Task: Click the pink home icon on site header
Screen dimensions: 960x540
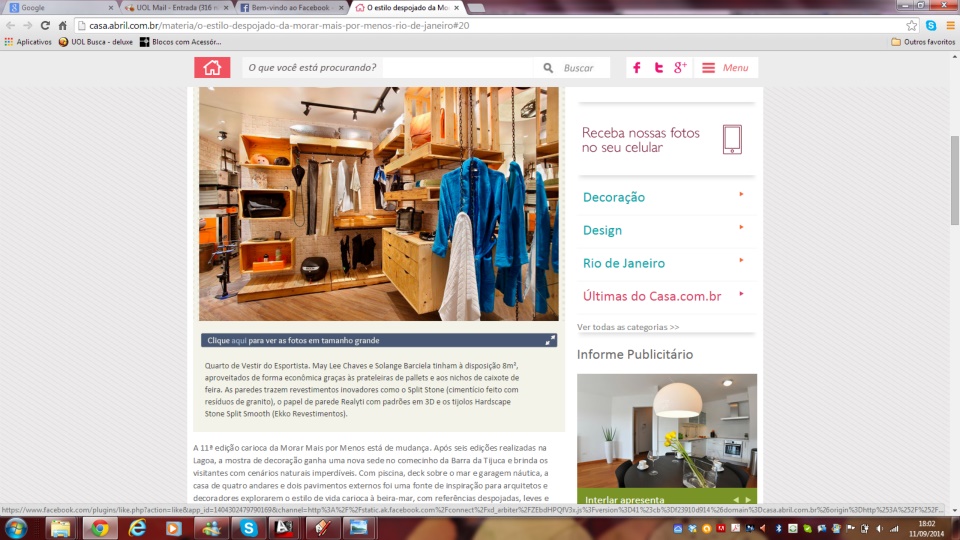Action: (212, 68)
